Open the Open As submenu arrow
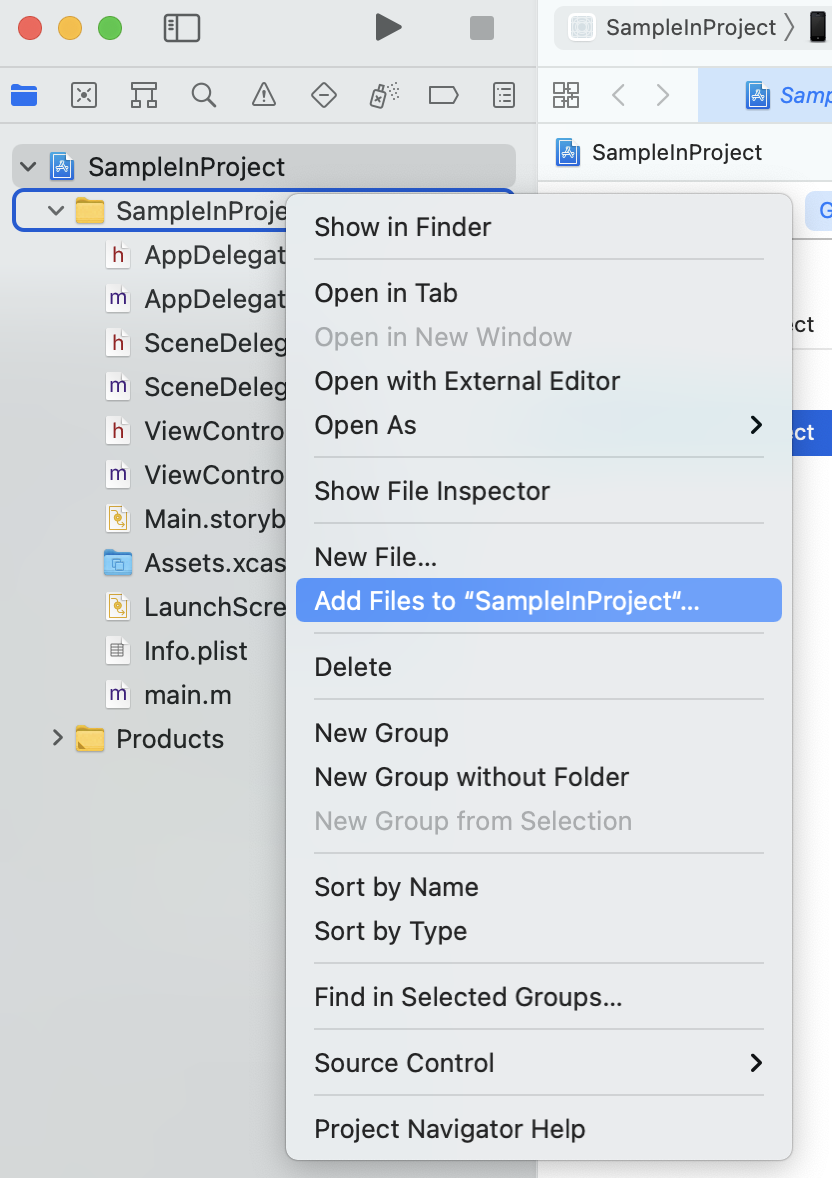This screenshot has width=832, height=1178. pyautogui.click(x=756, y=425)
